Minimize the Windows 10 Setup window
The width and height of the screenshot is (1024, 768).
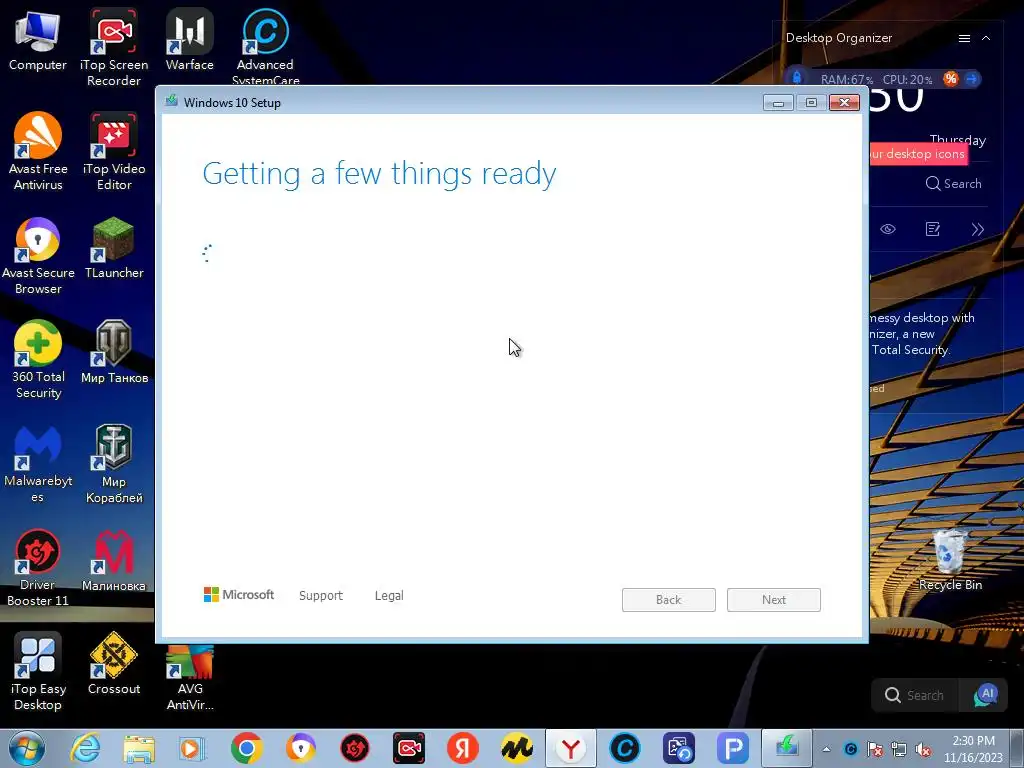778,103
